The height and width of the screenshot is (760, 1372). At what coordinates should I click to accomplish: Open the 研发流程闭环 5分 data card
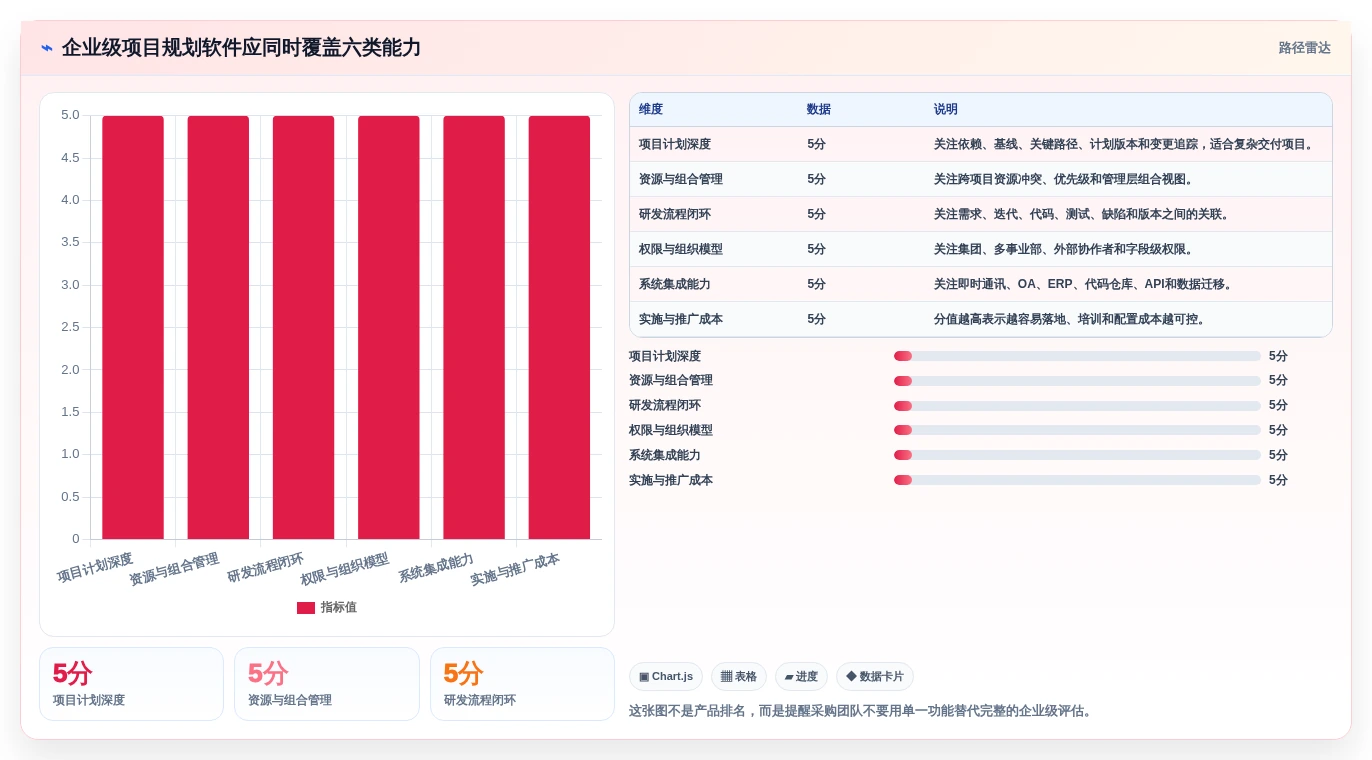(522, 684)
